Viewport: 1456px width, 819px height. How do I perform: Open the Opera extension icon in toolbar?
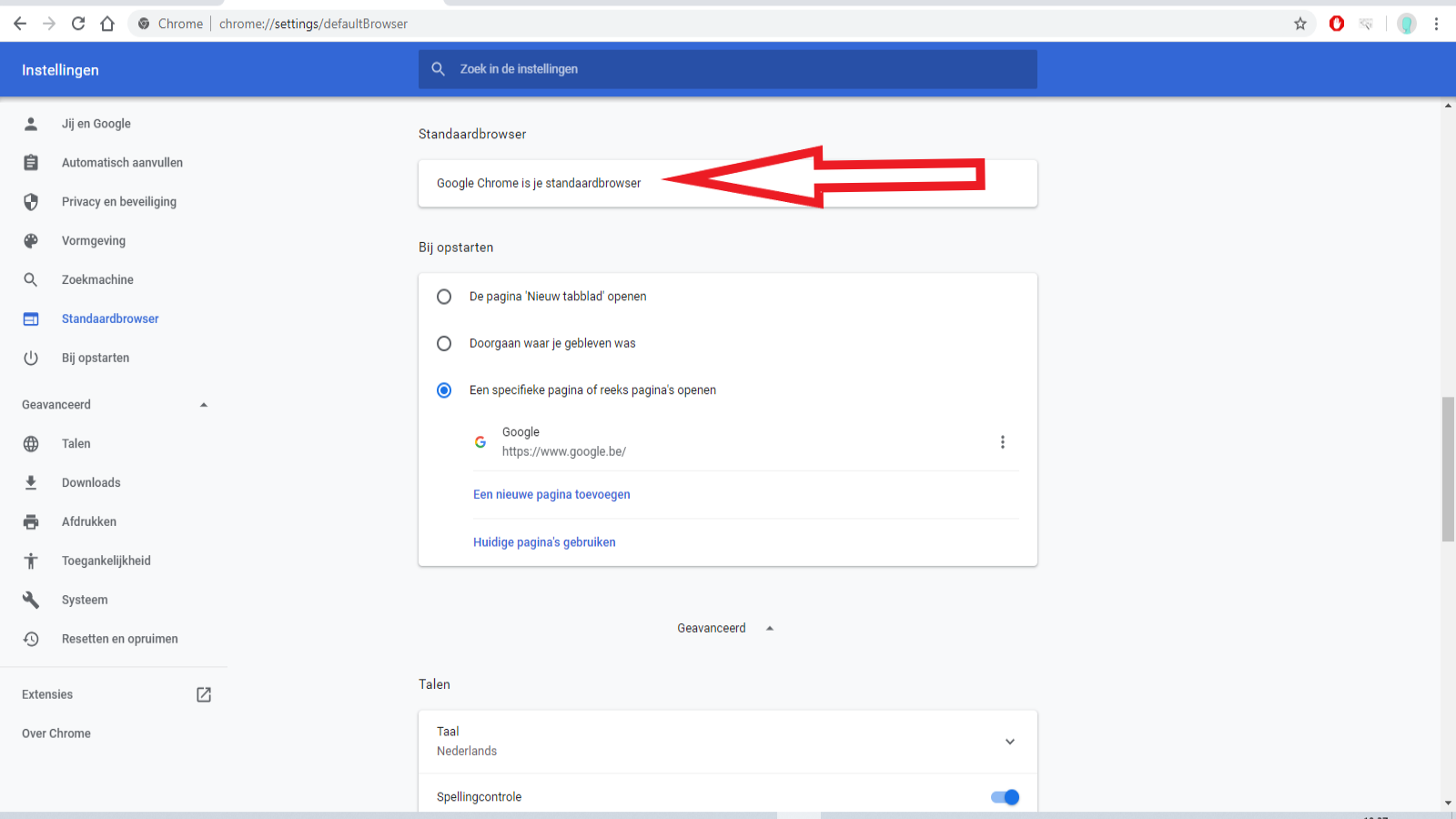[x=1337, y=24]
